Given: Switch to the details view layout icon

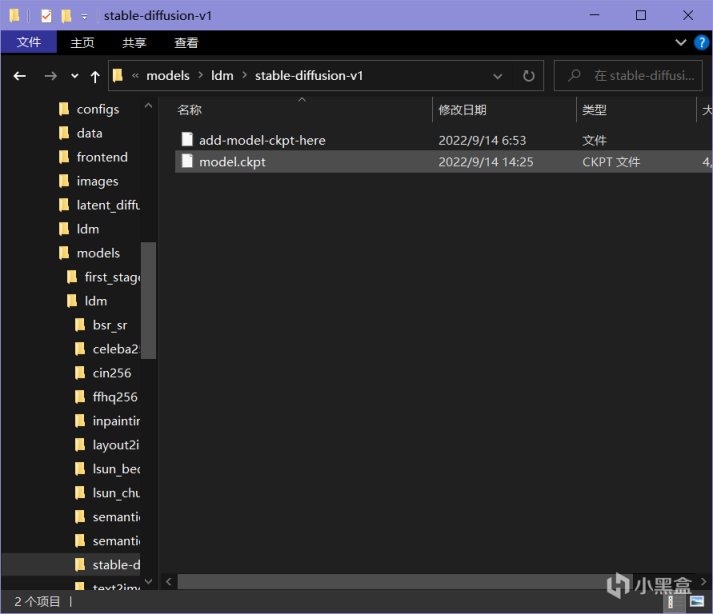Looking at the screenshot, I should (x=671, y=602).
